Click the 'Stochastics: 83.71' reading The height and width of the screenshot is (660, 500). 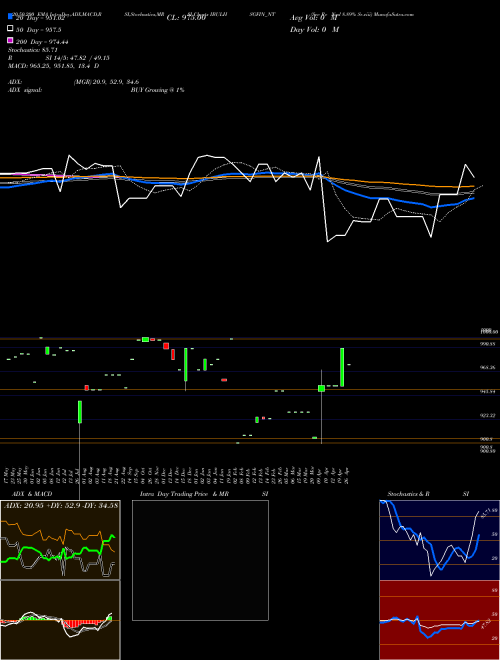[x=33, y=50]
